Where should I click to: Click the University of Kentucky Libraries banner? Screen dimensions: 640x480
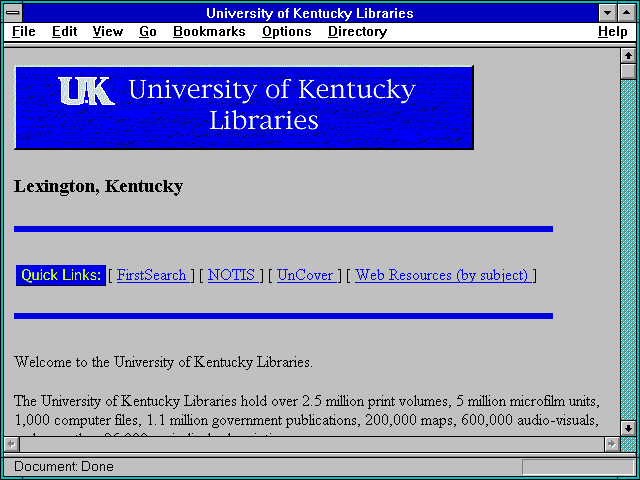pyautogui.click(x=244, y=107)
